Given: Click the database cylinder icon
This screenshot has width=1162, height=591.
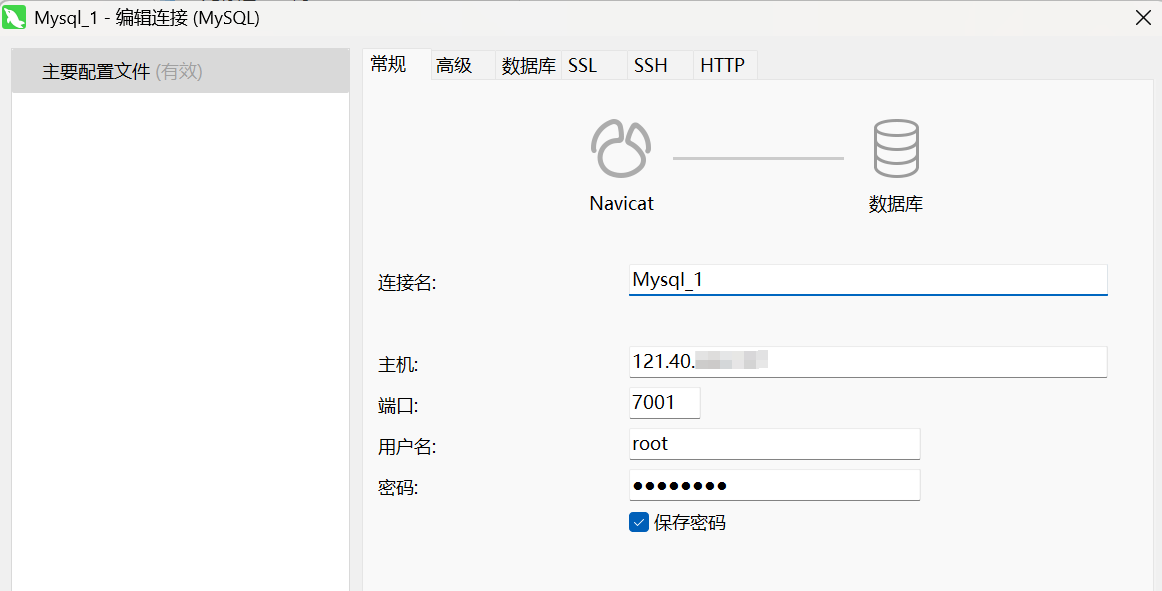Looking at the screenshot, I should 896,148.
